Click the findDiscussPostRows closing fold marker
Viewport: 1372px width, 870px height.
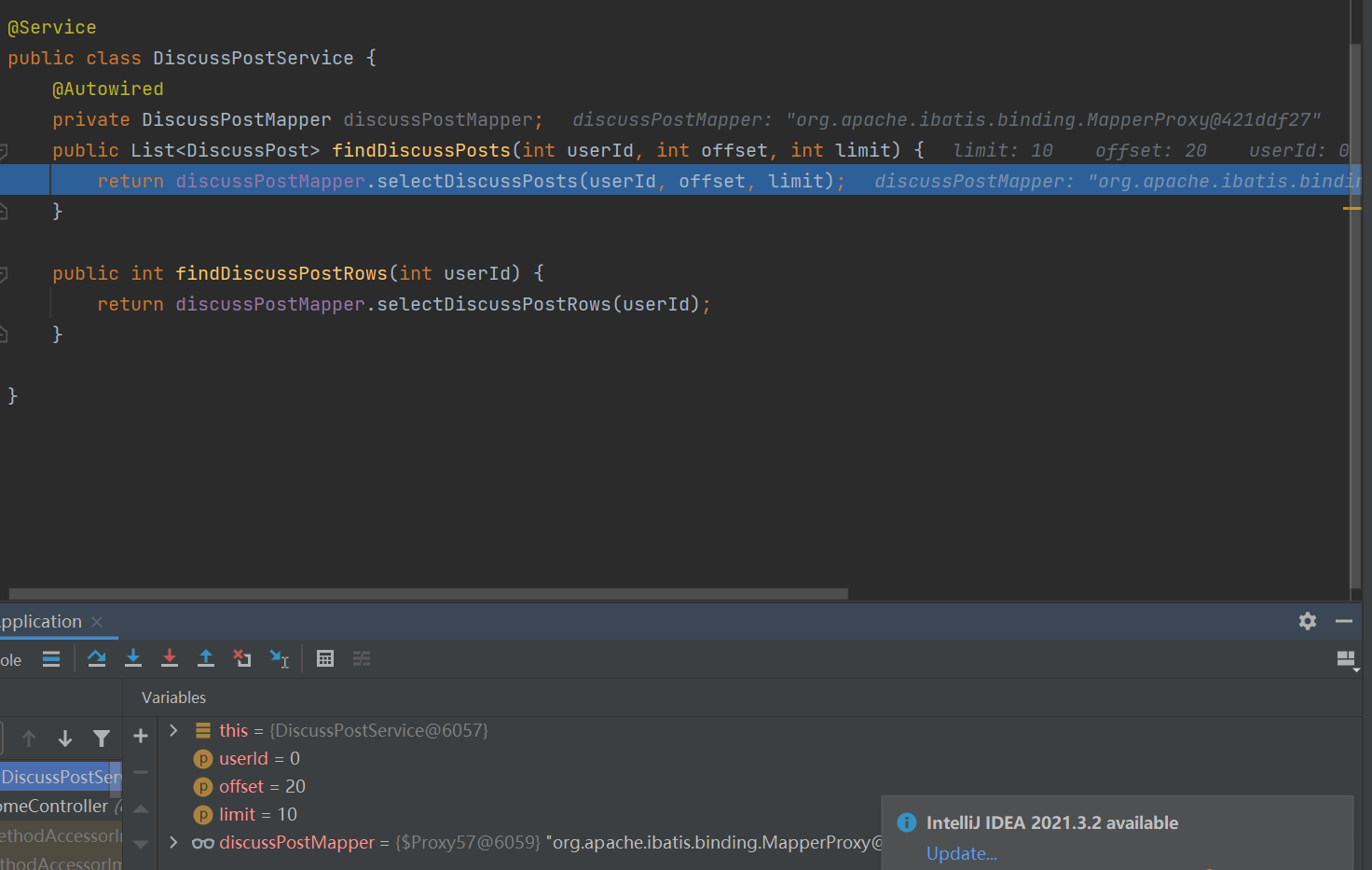coord(4,335)
